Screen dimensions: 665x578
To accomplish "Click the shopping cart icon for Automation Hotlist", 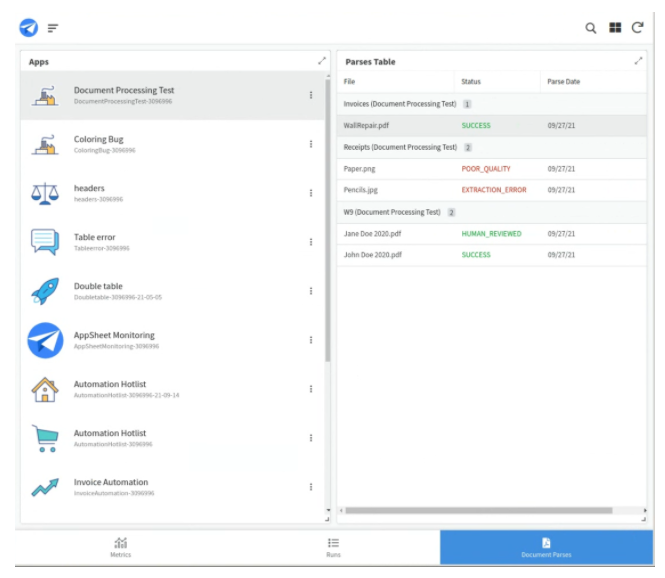I will 45,438.
